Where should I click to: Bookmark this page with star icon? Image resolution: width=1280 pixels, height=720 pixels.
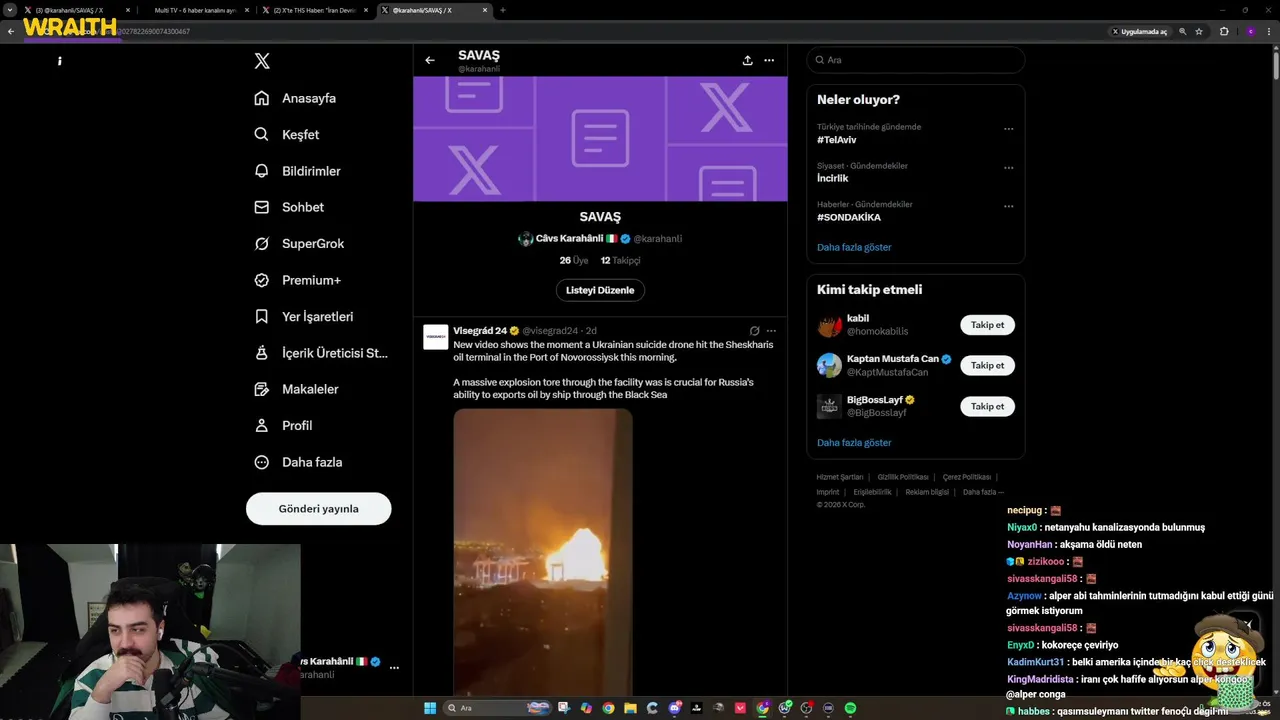pyautogui.click(x=1199, y=32)
